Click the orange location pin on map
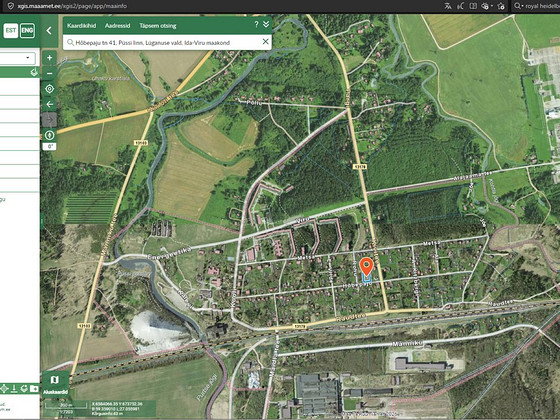This screenshot has width=560, height=420. click(x=366, y=267)
